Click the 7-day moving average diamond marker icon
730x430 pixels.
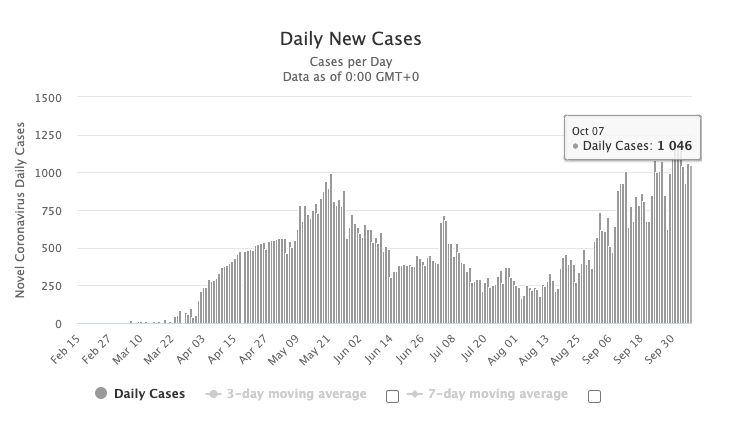(x=415, y=394)
